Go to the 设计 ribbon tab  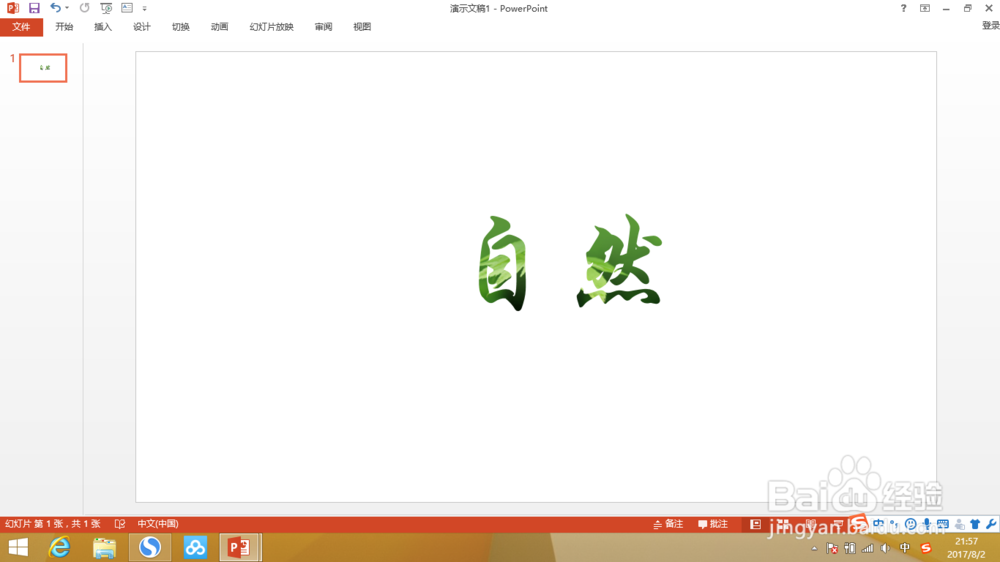point(142,27)
